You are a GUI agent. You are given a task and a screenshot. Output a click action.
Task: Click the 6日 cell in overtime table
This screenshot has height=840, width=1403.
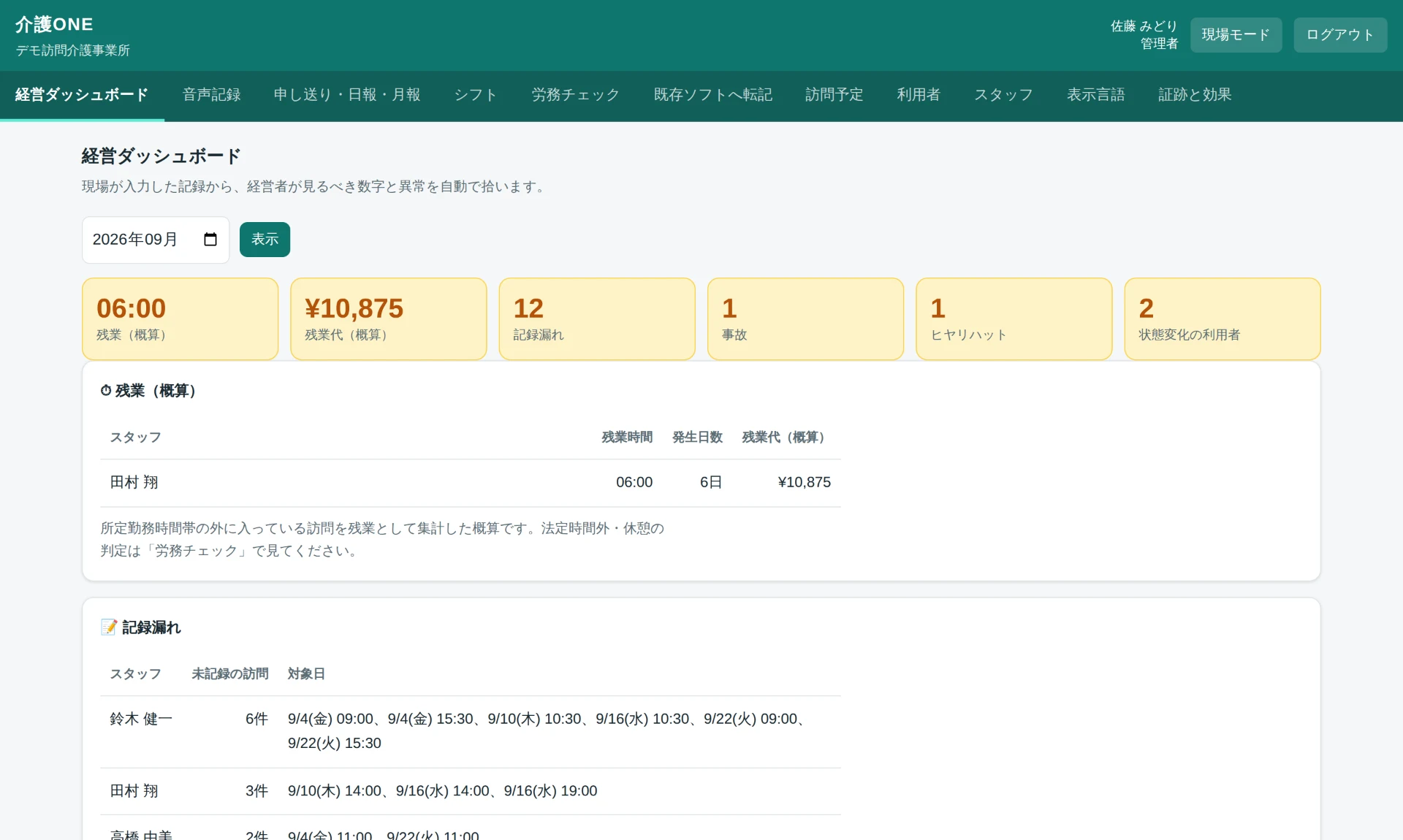click(x=711, y=483)
